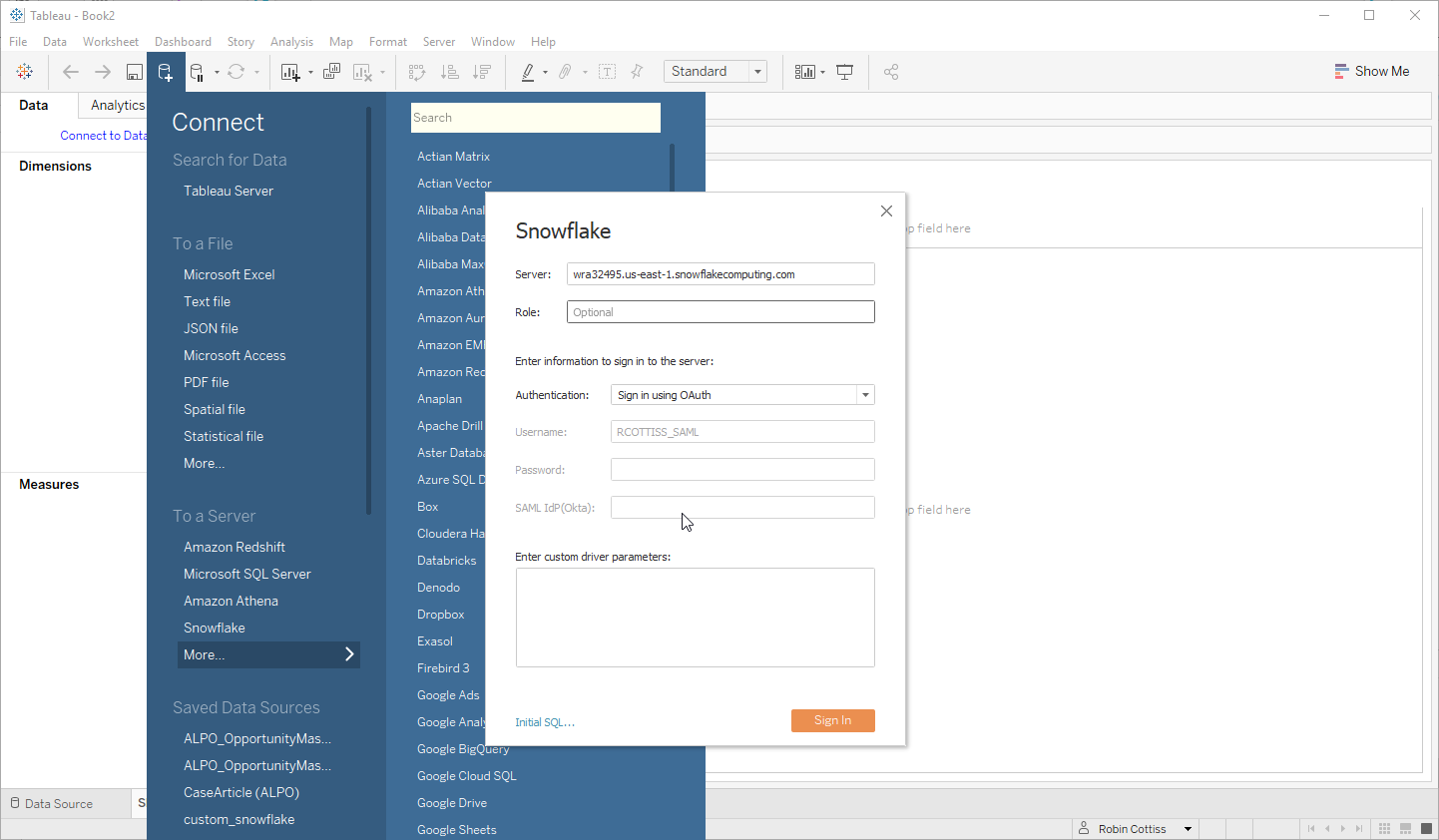Click the New Data Source icon
Viewport: 1439px width, 840px height.
166,72
